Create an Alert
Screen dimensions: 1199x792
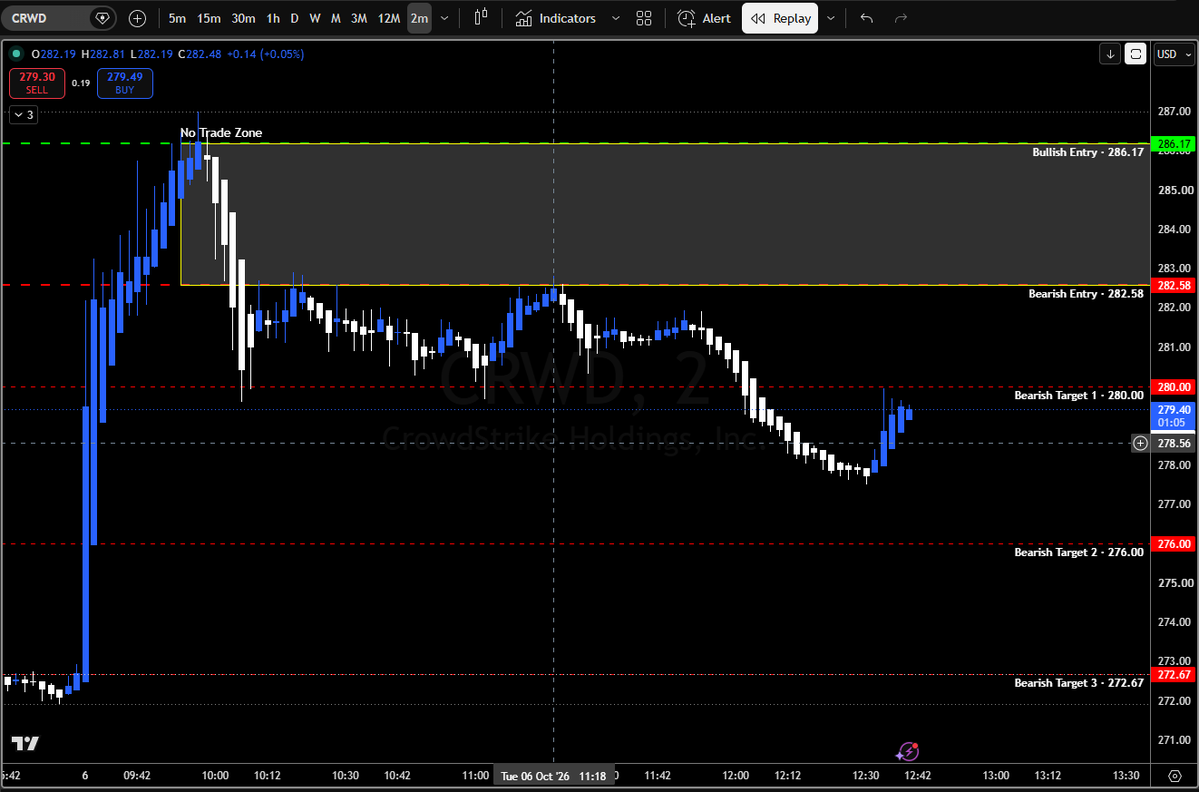[704, 18]
